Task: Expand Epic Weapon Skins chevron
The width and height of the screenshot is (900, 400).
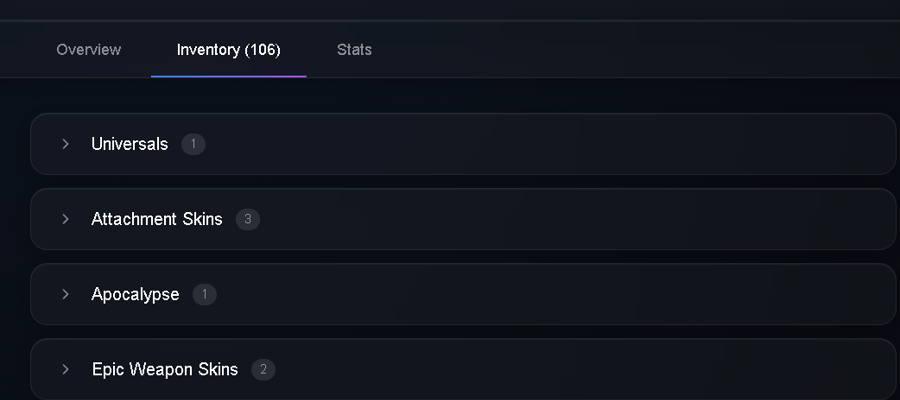Action: pos(65,370)
